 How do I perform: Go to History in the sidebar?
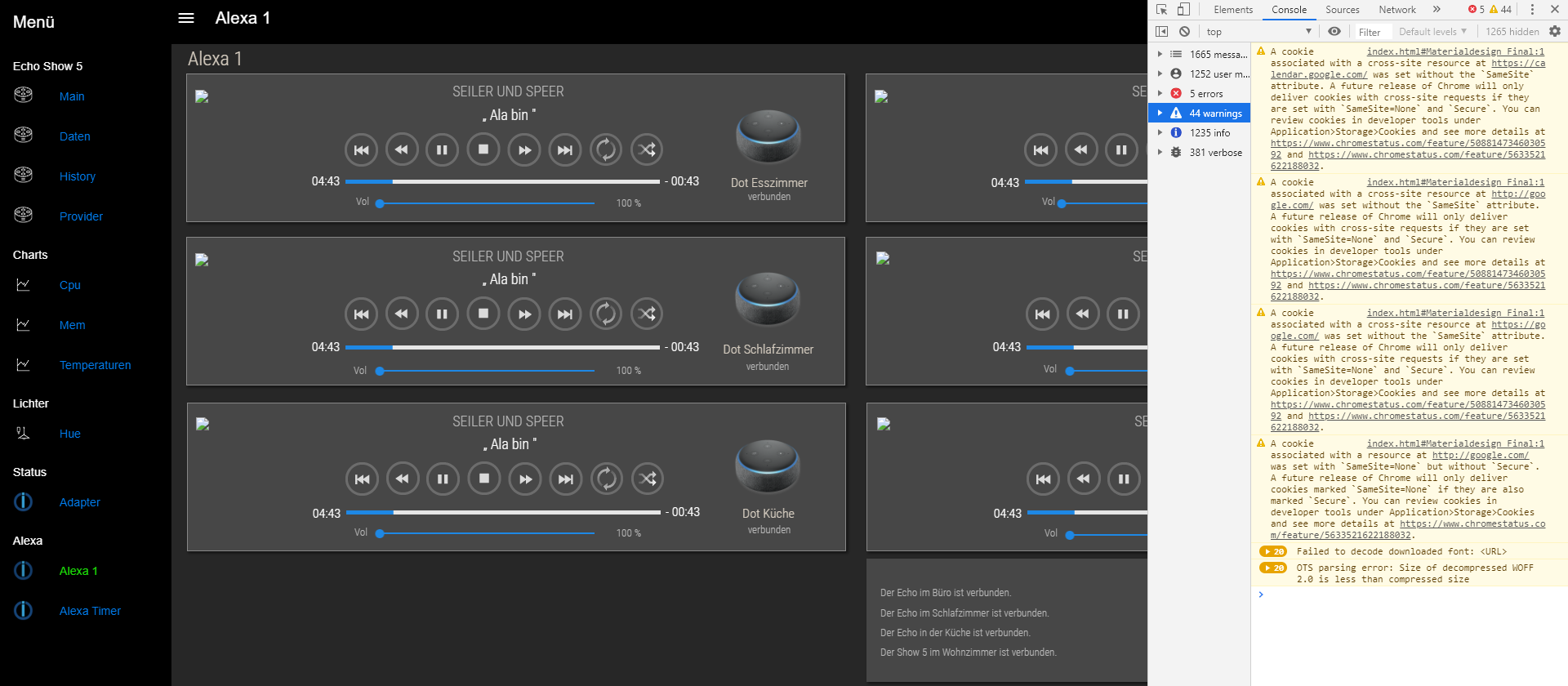77,176
